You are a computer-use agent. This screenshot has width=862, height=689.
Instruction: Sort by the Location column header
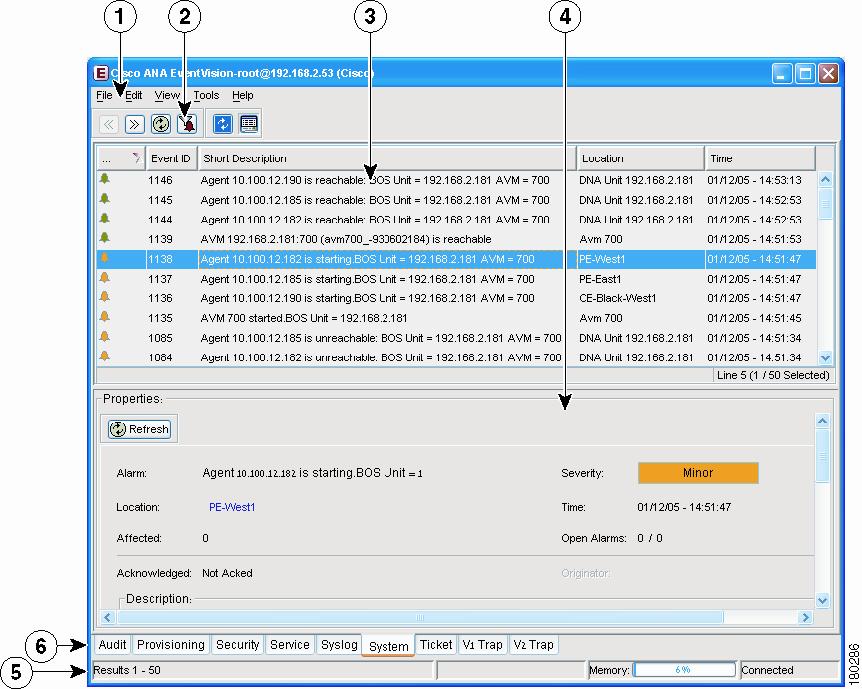640,158
